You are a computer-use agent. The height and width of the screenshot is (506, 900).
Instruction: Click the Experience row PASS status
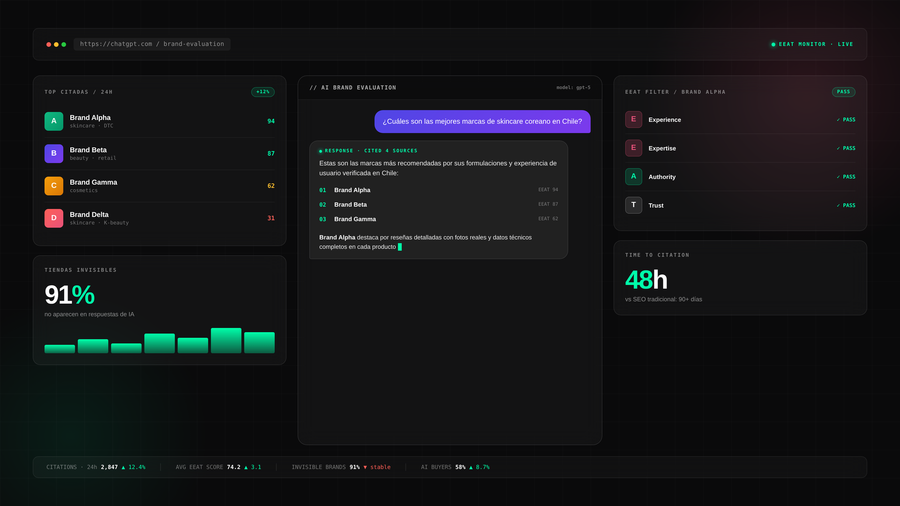point(845,120)
